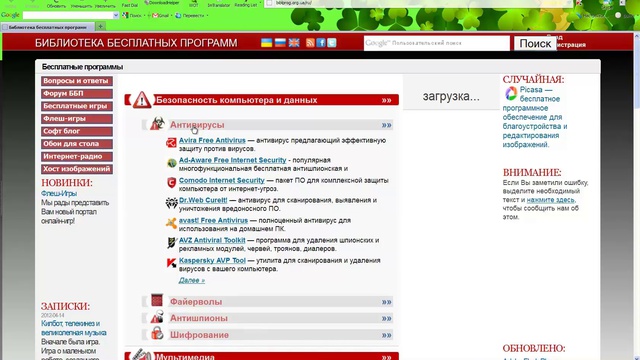
Task: Open Обои для стола in the sidebar menu
Action: 77,144
